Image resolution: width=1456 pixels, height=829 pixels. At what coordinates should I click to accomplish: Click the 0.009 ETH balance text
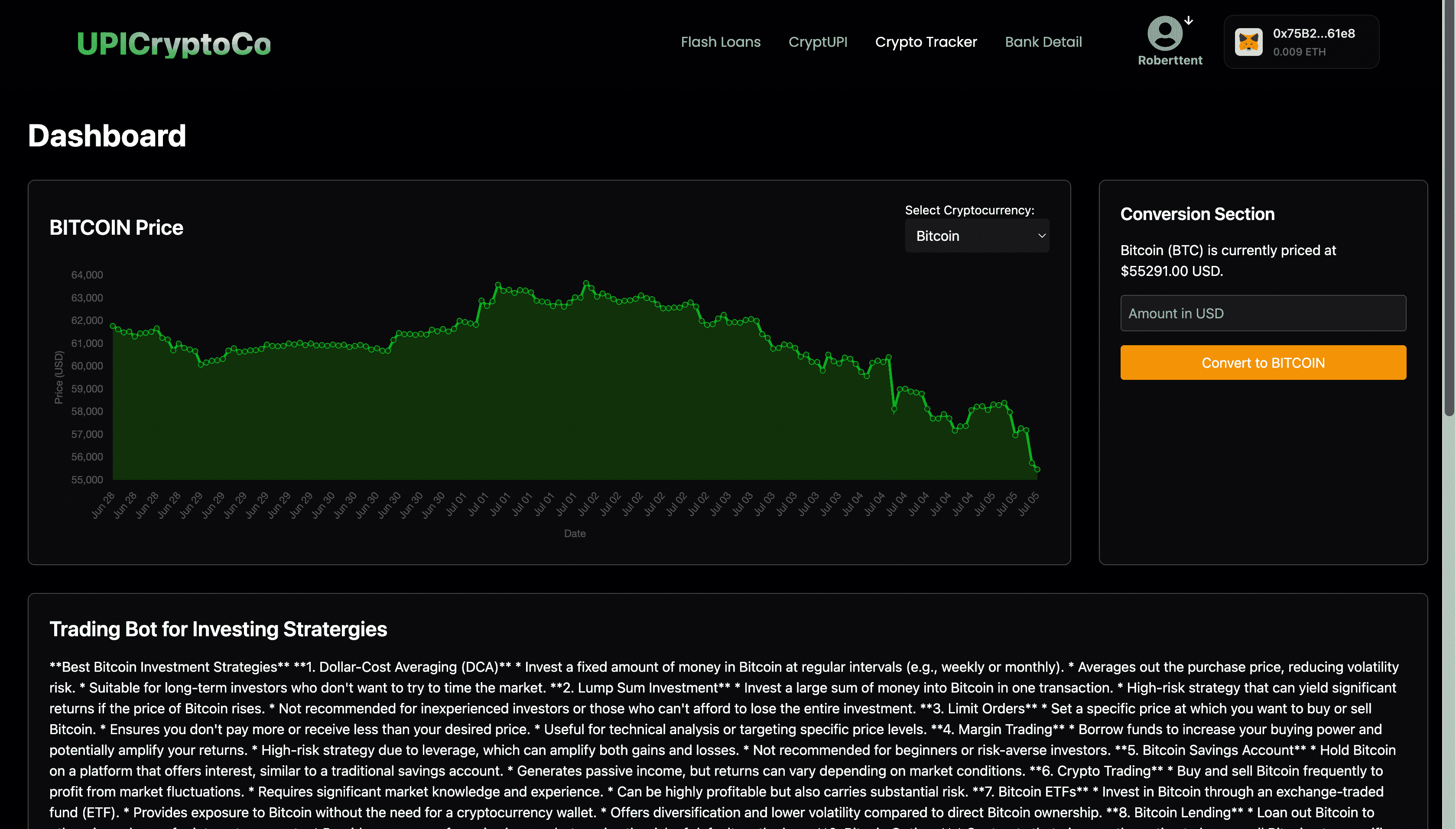1299,52
